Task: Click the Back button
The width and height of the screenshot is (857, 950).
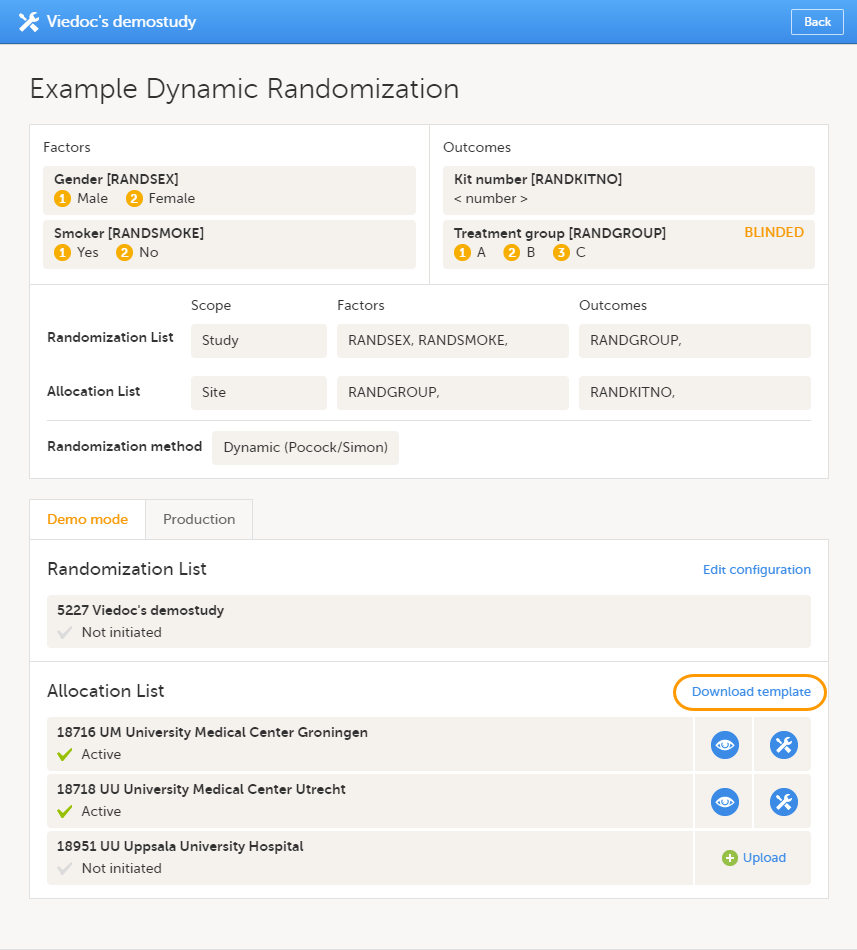Action: (816, 22)
